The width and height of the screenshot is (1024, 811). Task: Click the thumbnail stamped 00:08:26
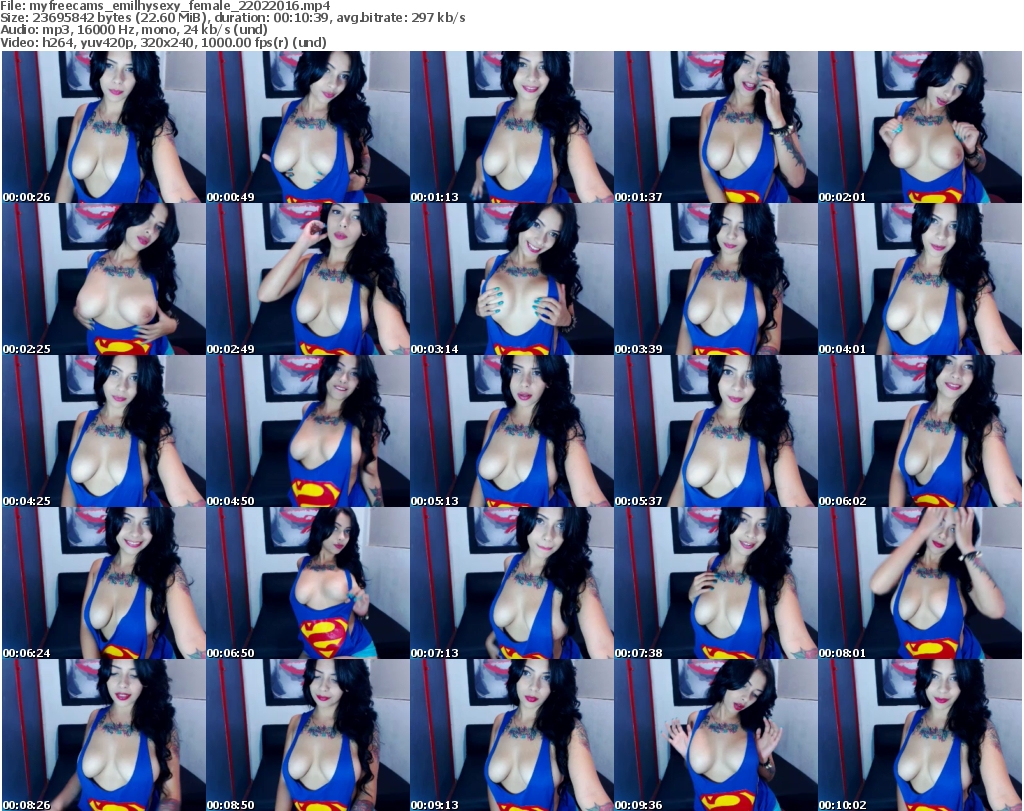(104, 735)
